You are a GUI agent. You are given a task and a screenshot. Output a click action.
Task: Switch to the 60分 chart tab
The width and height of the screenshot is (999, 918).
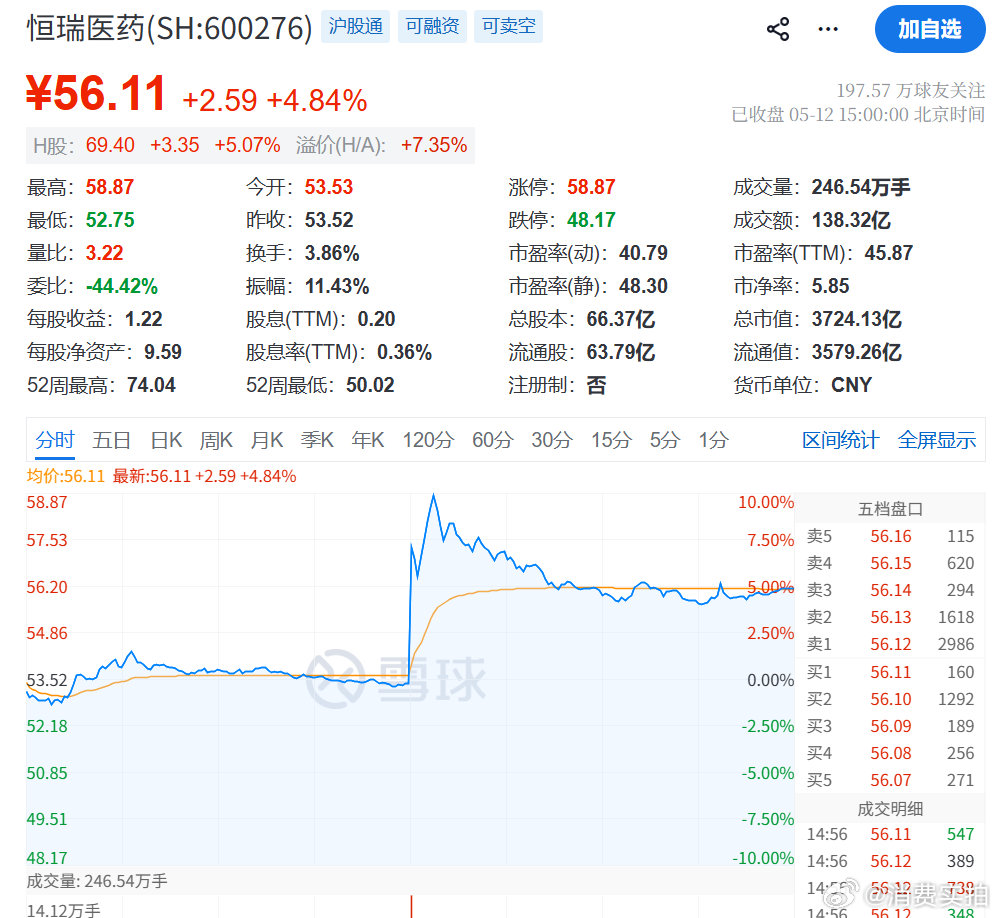[492, 440]
